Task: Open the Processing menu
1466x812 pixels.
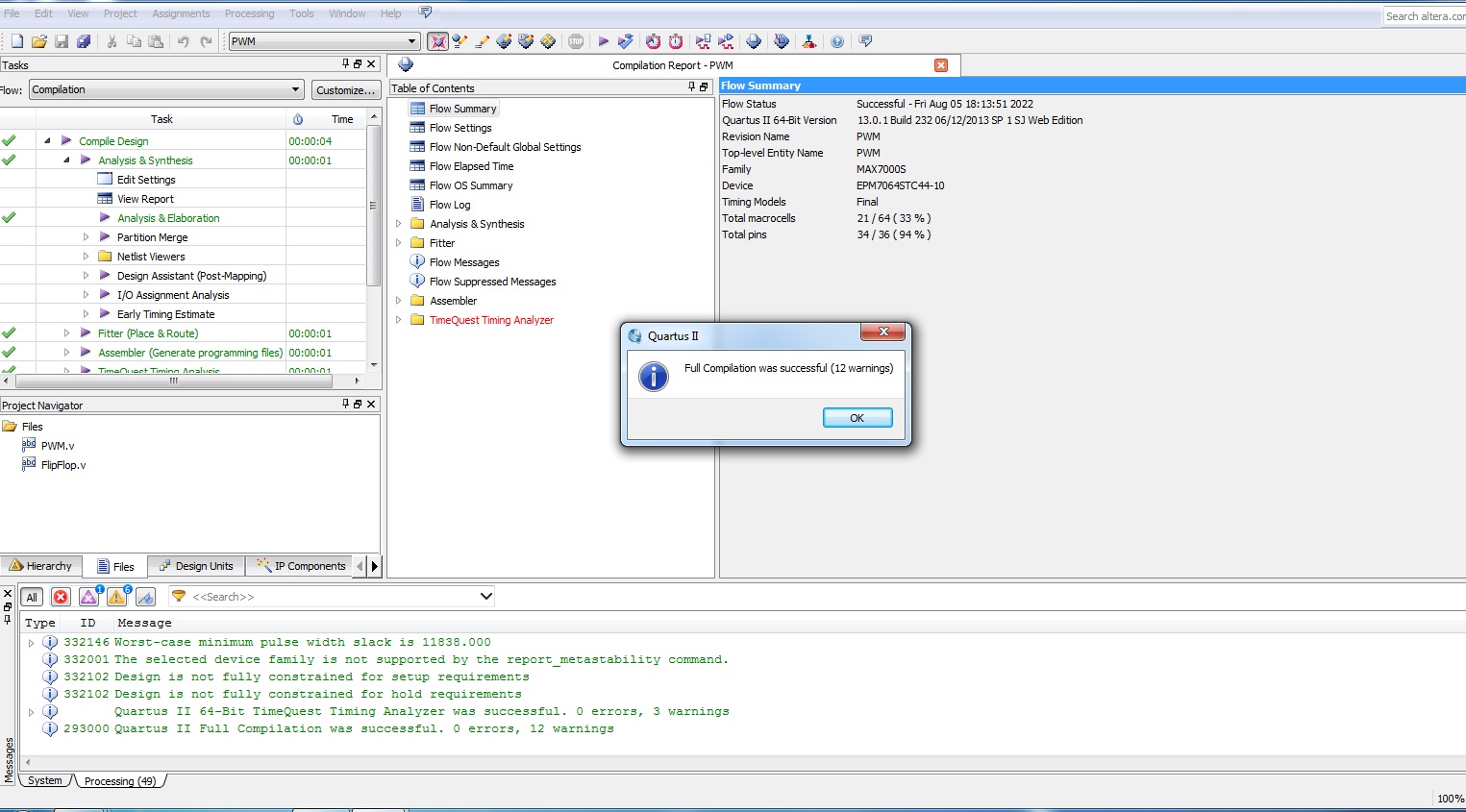Action: 249,13
